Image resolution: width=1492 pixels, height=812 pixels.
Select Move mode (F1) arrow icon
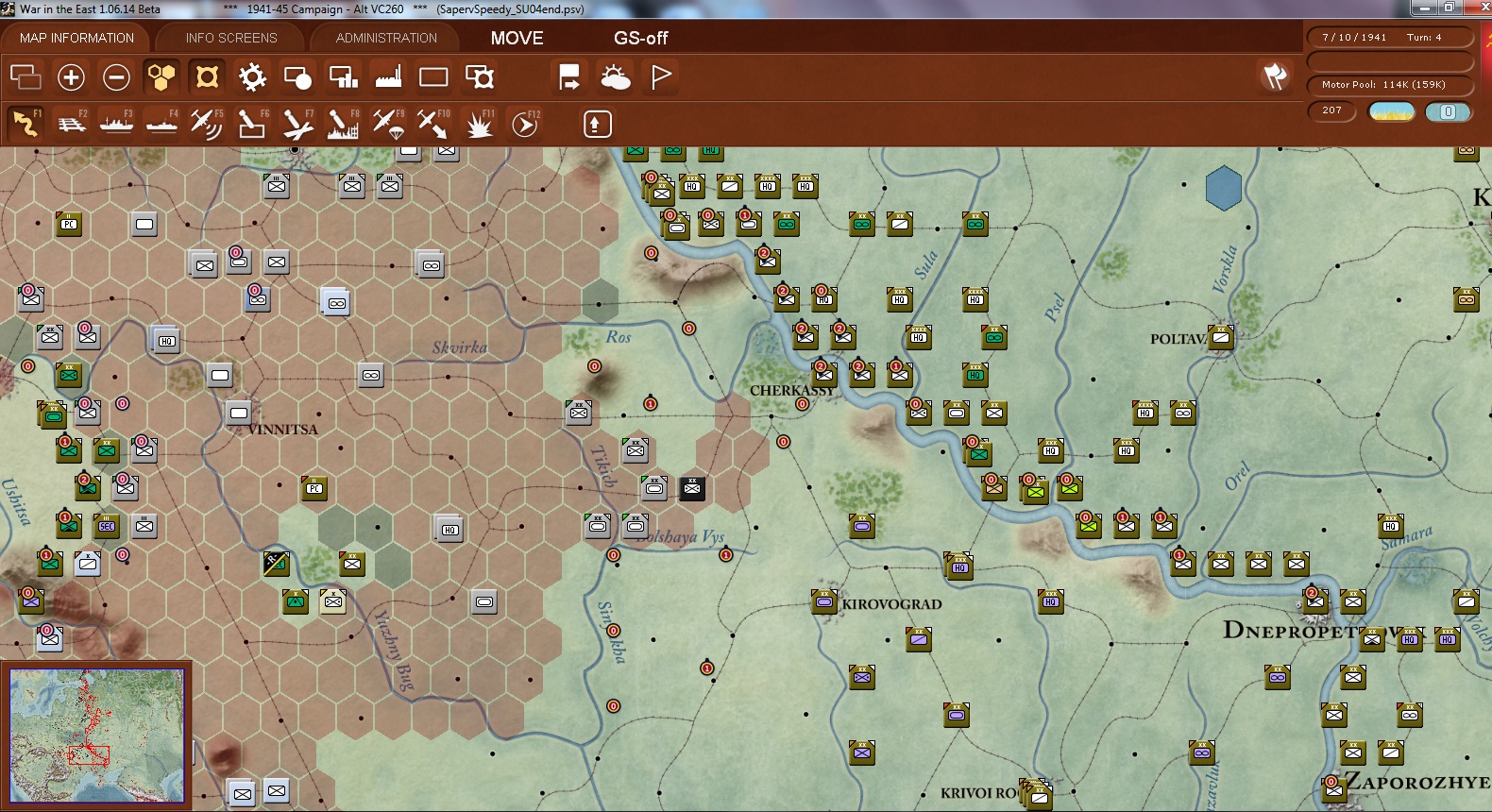coord(25,124)
